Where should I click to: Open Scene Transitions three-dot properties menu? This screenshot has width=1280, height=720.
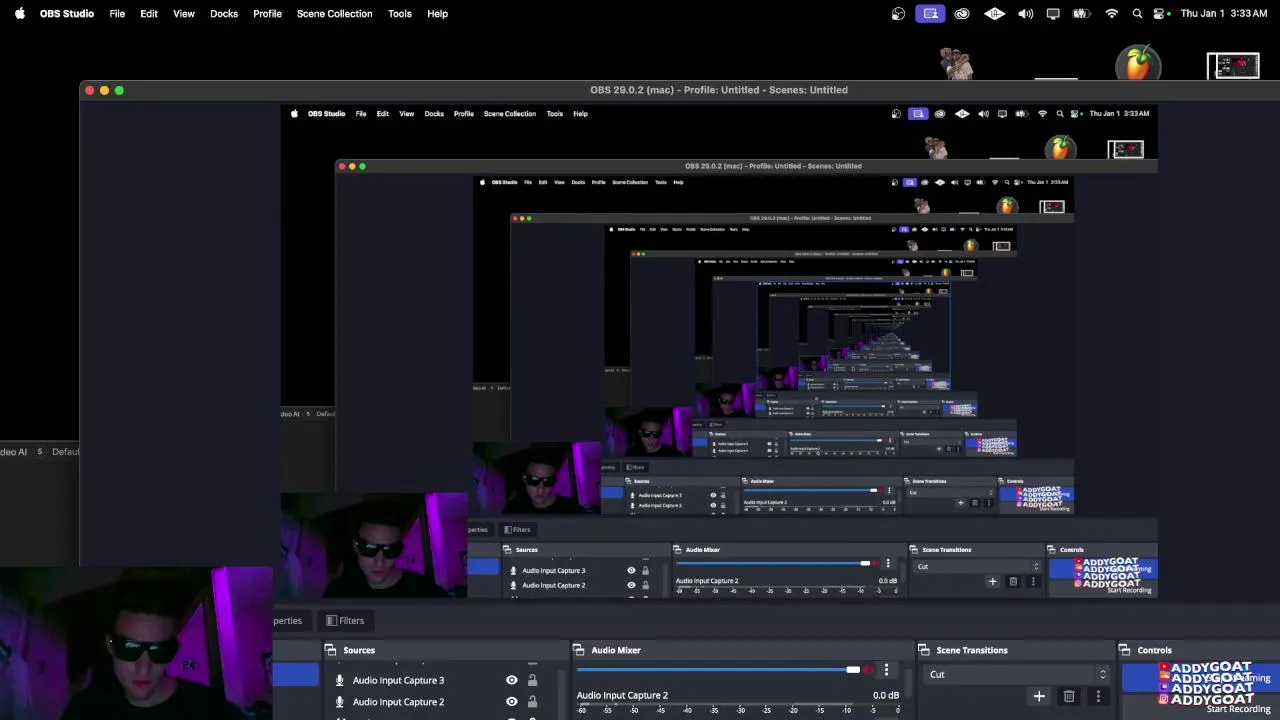click(x=1098, y=696)
